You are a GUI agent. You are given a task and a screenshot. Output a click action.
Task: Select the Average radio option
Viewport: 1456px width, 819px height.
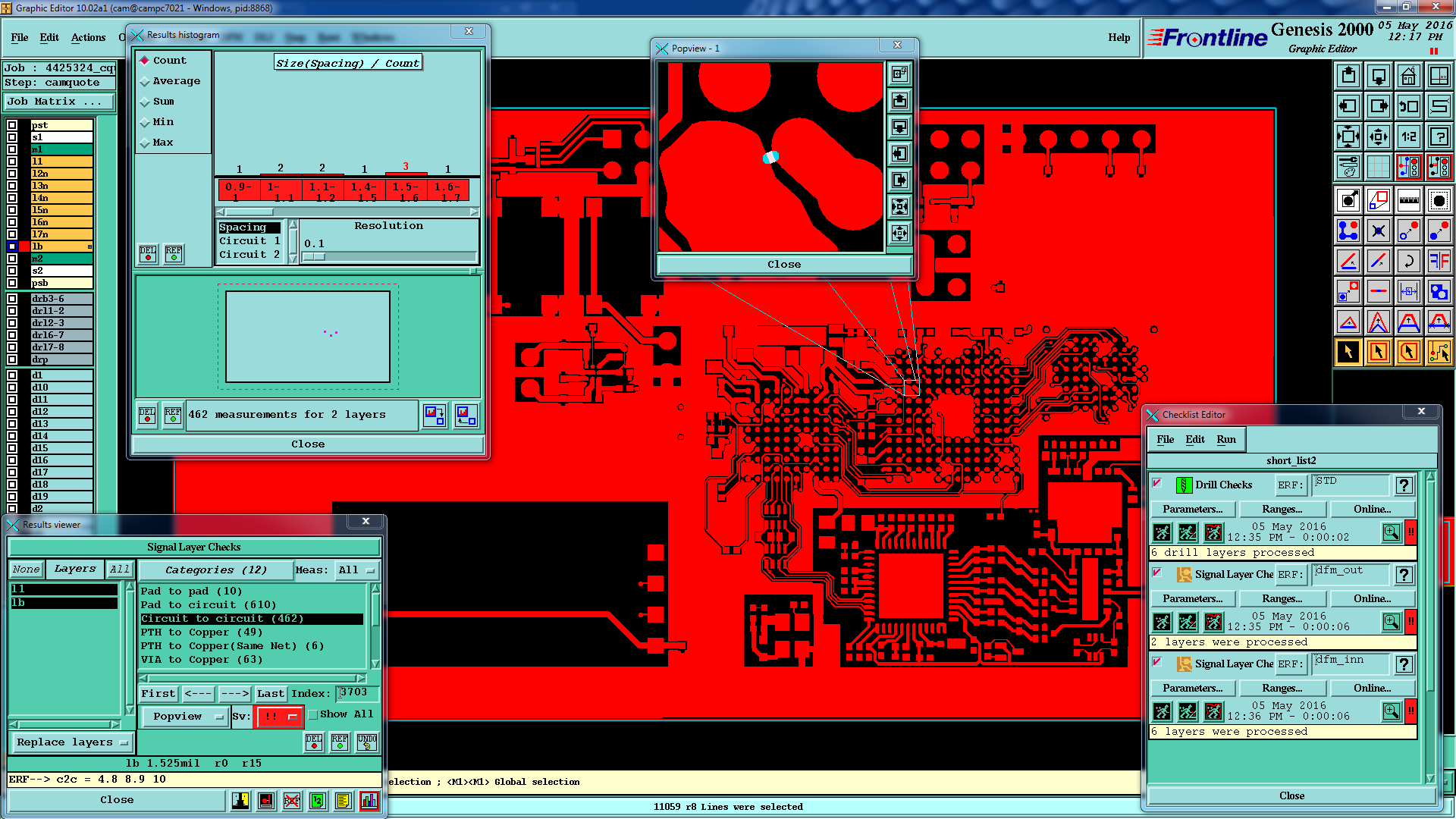[x=145, y=81]
